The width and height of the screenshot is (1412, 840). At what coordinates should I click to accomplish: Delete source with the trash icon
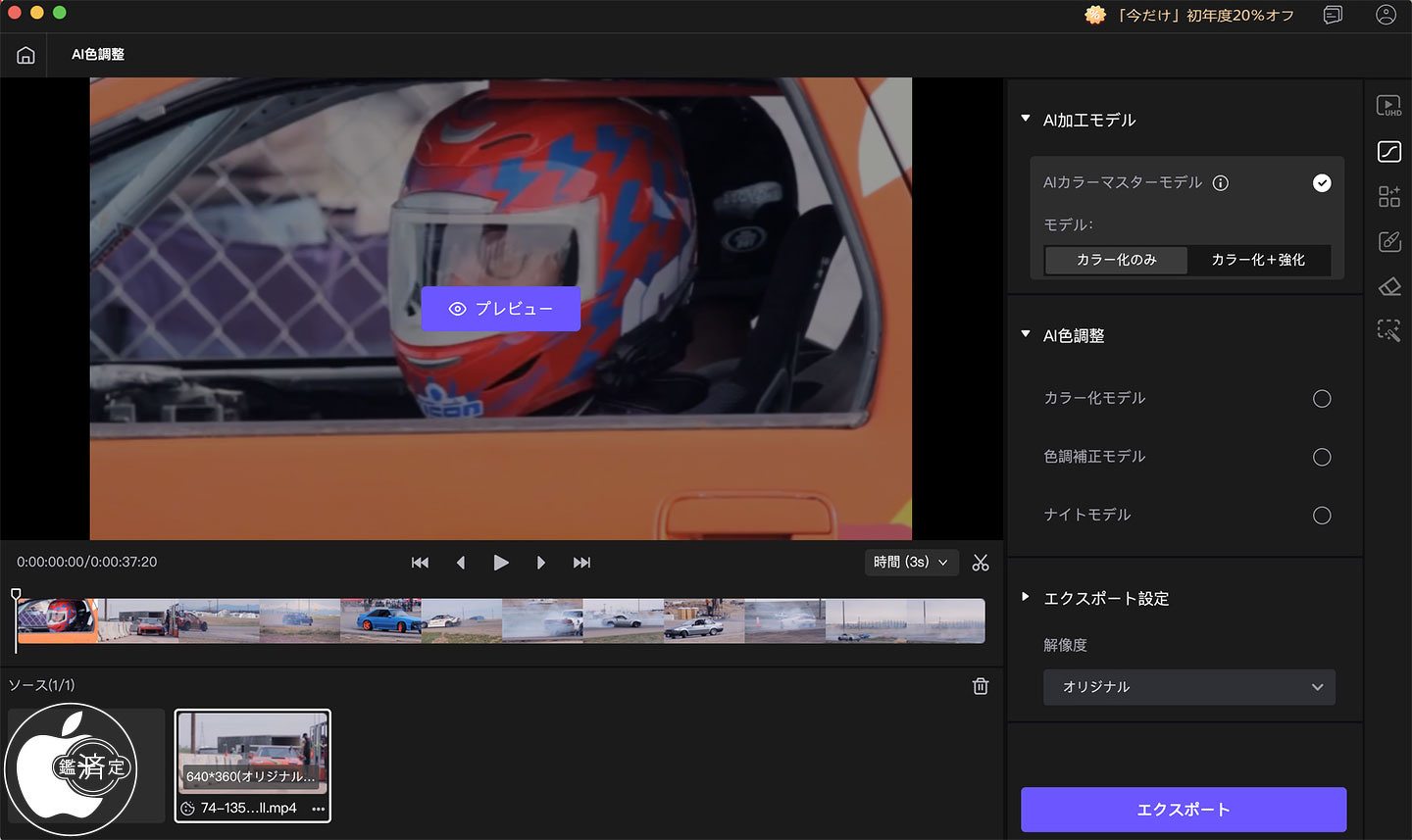tap(980, 686)
